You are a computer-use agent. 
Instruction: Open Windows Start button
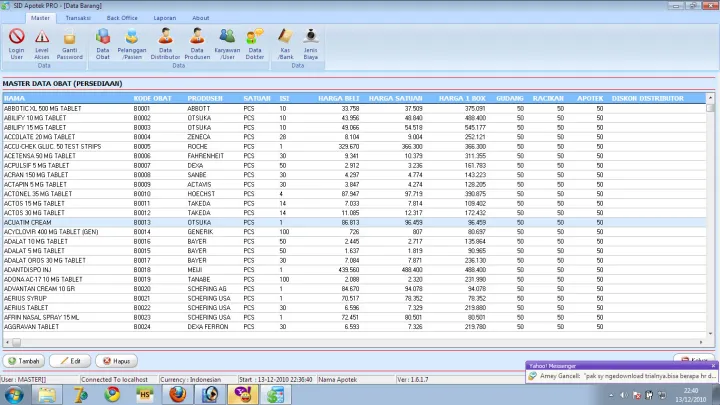14,395
